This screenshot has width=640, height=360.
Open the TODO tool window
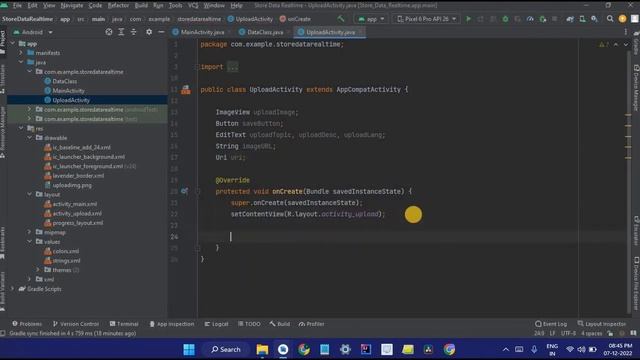click(249, 324)
